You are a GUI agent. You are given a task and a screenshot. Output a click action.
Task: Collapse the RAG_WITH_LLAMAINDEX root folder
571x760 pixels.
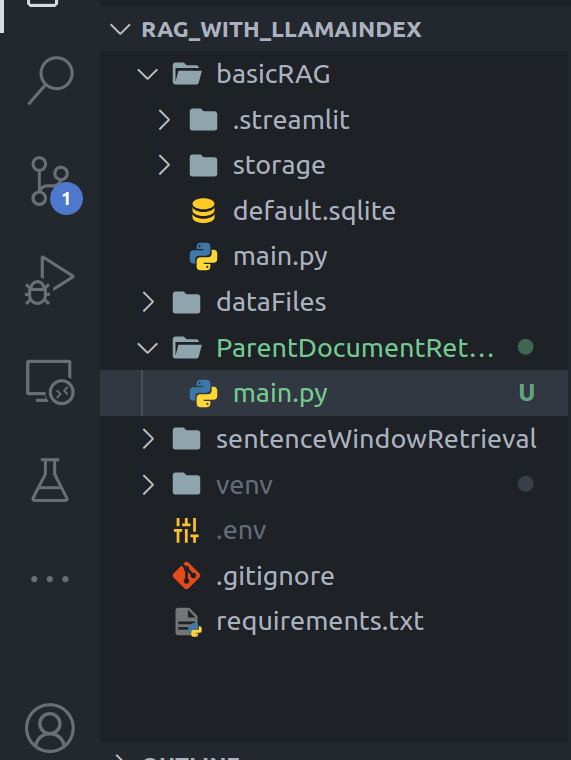120,30
